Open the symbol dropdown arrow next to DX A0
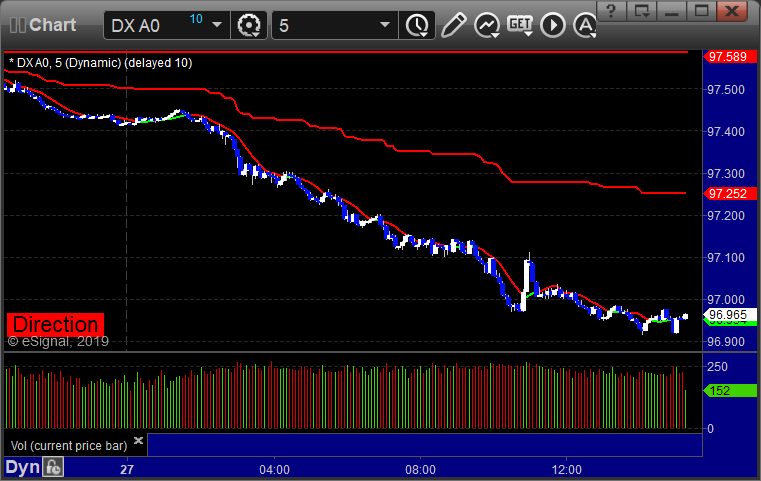This screenshot has width=761, height=481. [217, 25]
